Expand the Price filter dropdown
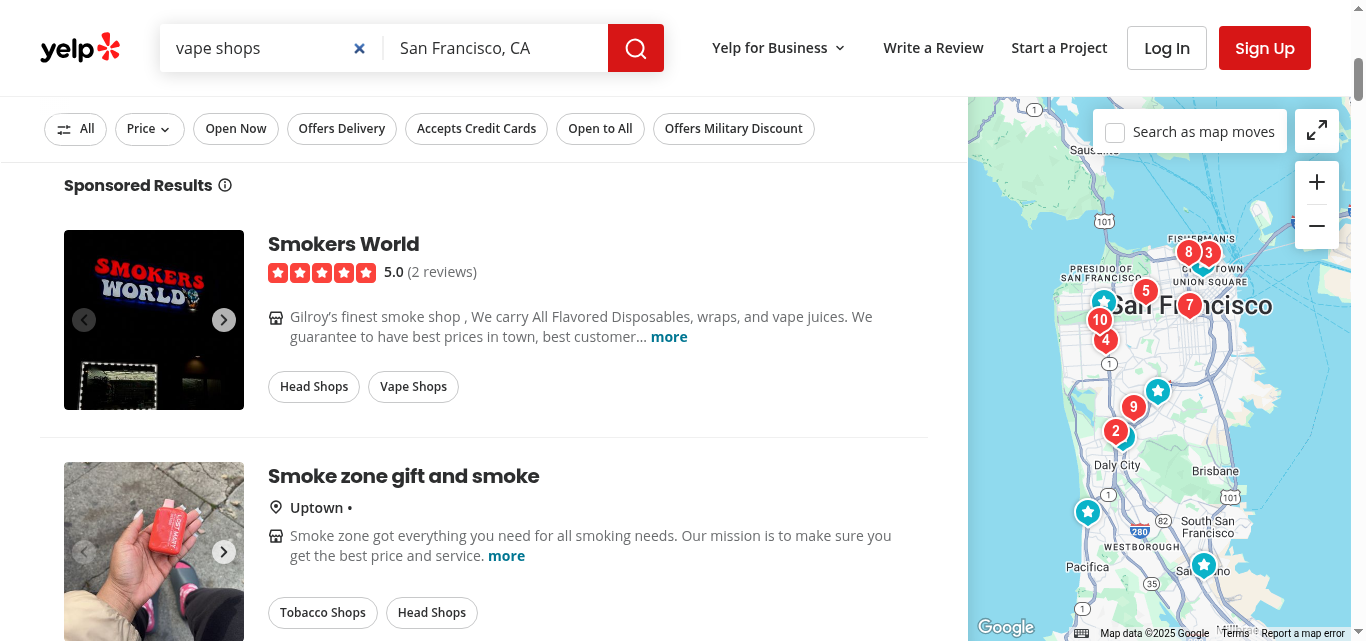 (149, 129)
